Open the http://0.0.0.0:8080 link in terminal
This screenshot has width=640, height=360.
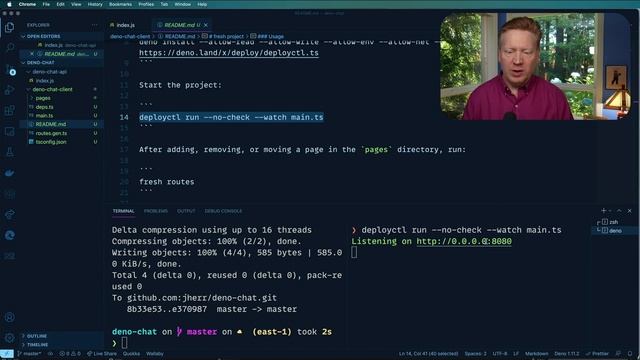coord(464,241)
